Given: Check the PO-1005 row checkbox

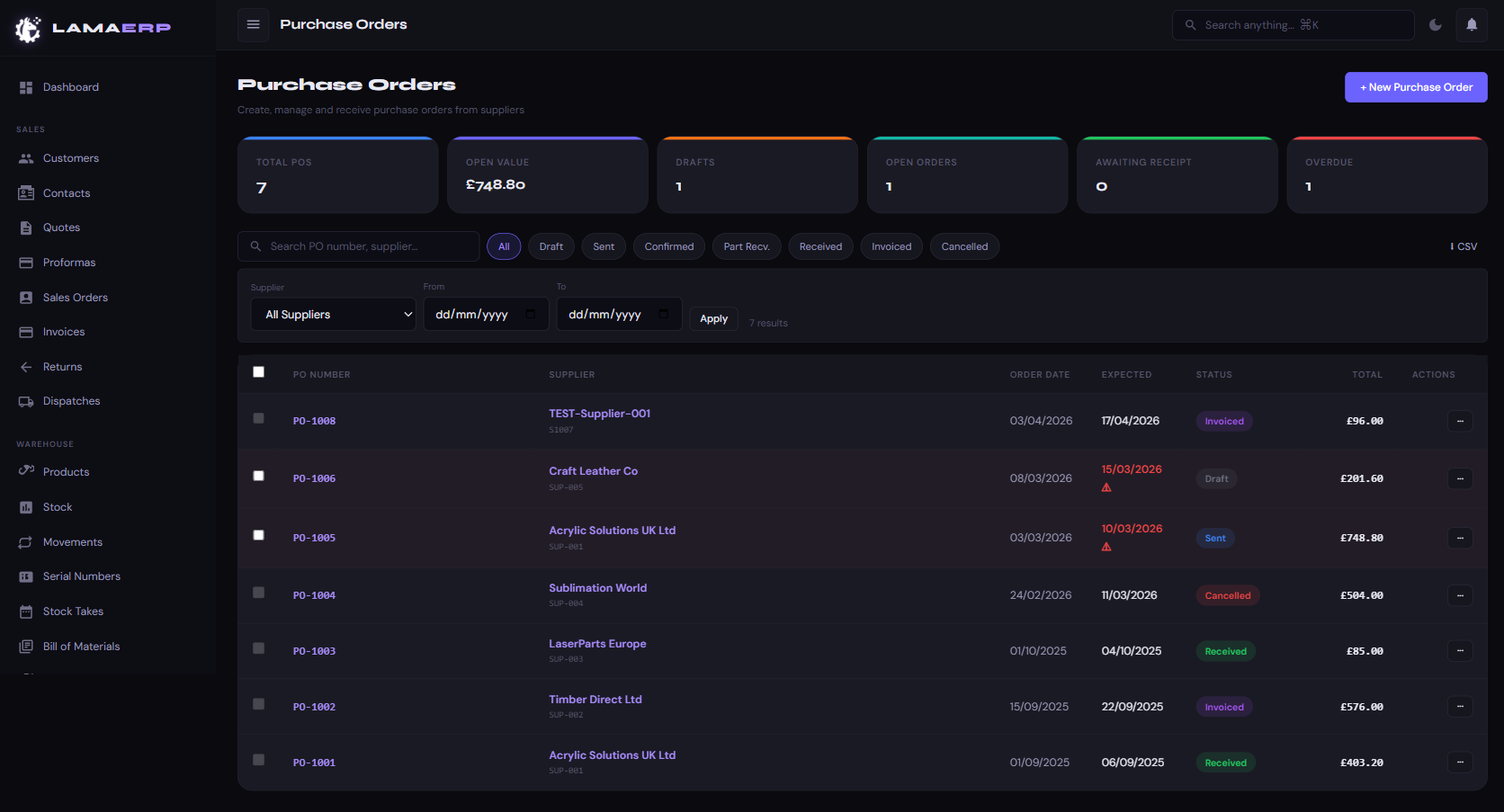Looking at the screenshot, I should click(x=259, y=535).
